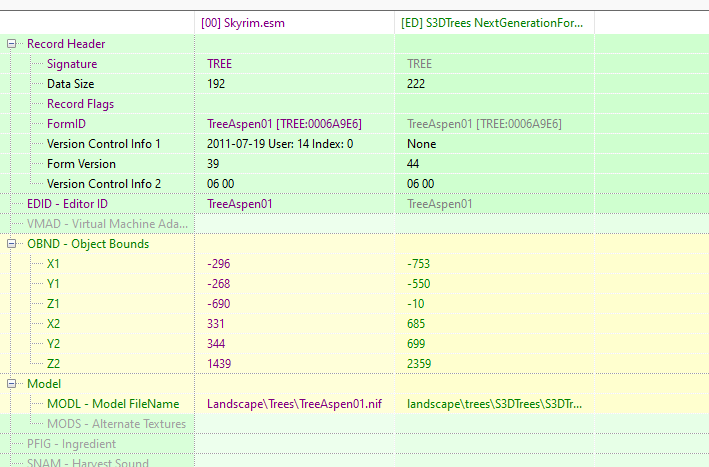Collapse the Model node
709x467 pixels.
pyautogui.click(x=12, y=384)
